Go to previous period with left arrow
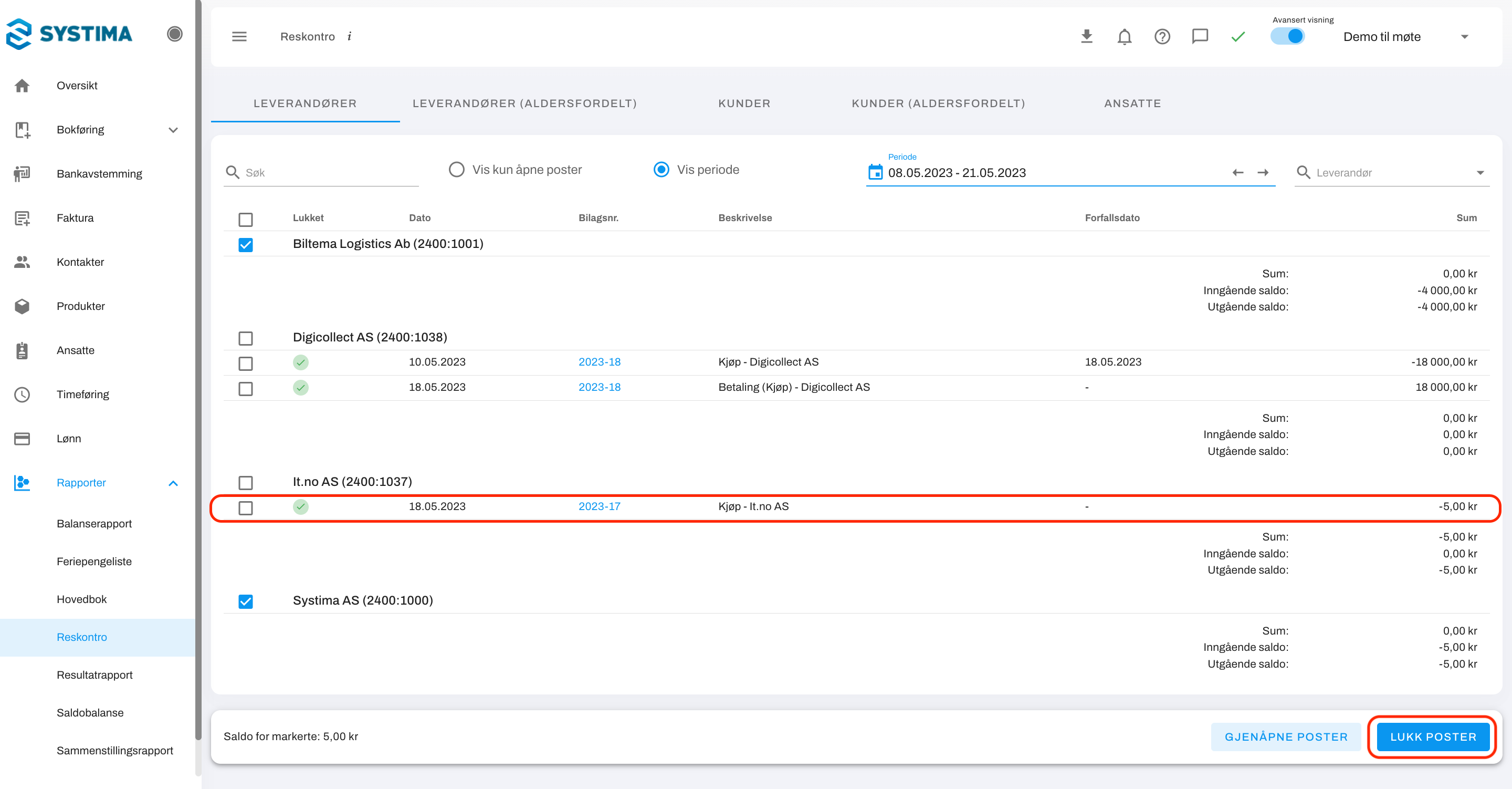 (1238, 172)
